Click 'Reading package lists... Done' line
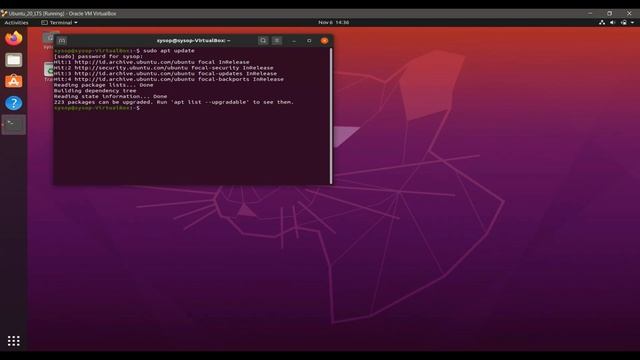The height and width of the screenshot is (360, 640). (x=103, y=85)
